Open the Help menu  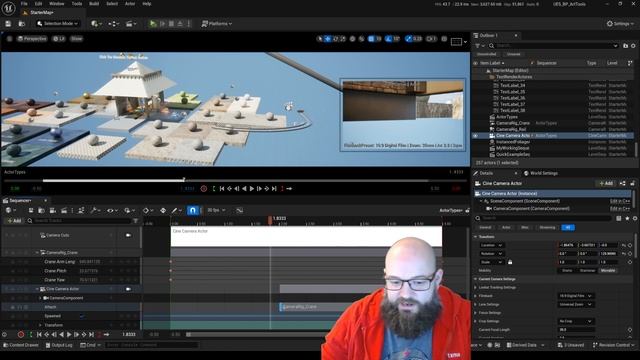click(147, 4)
